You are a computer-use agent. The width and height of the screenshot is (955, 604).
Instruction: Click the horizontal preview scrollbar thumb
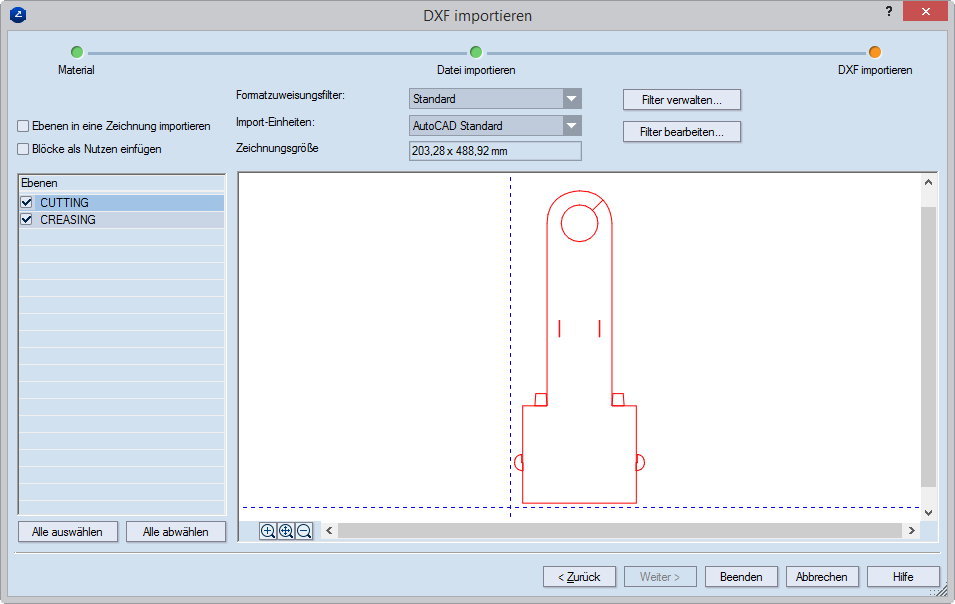[619, 530]
